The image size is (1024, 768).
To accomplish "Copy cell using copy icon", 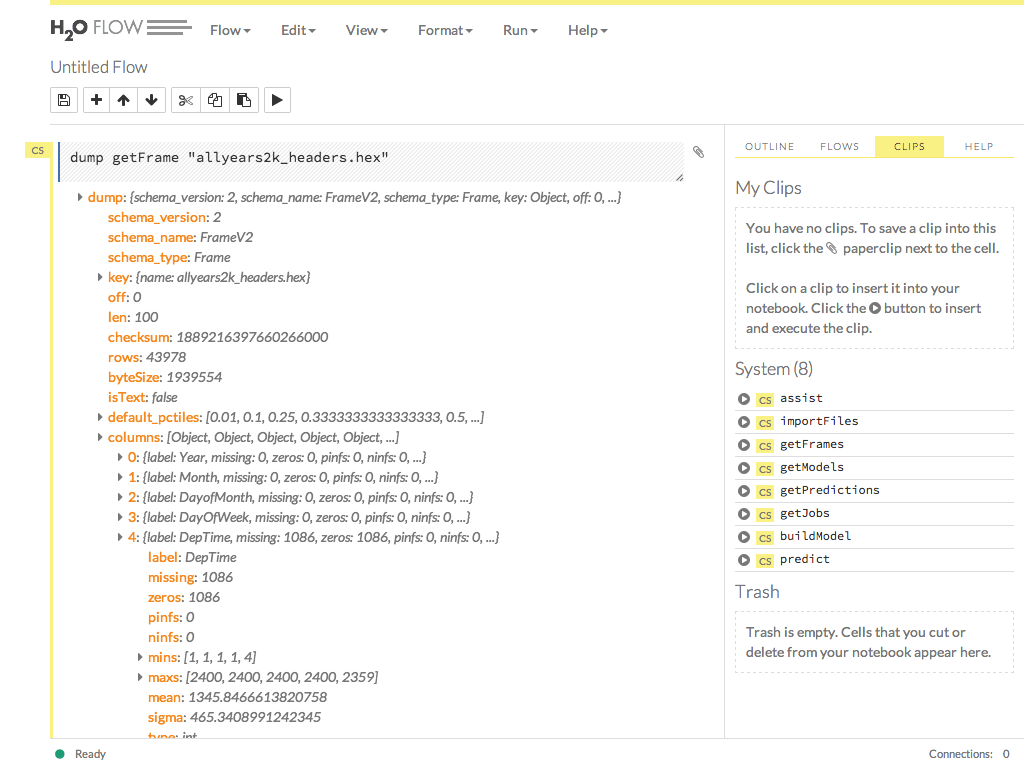I will [x=214, y=100].
